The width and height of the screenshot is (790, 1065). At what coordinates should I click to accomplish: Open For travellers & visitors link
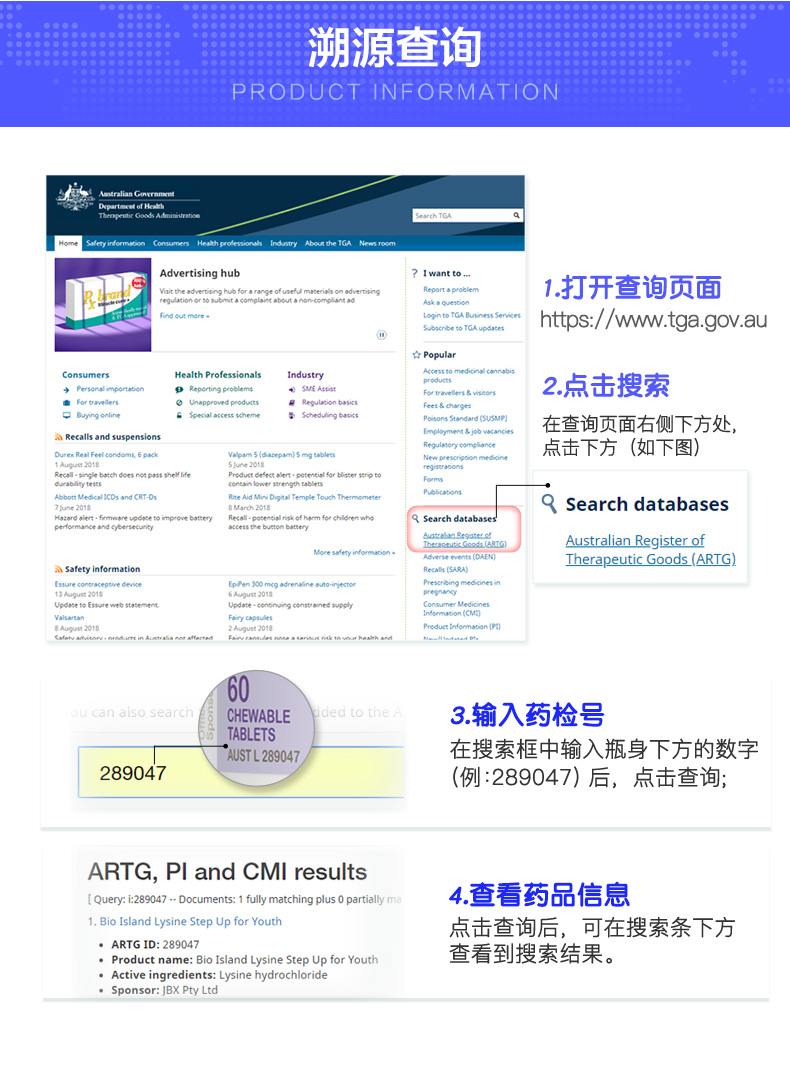click(x=459, y=393)
